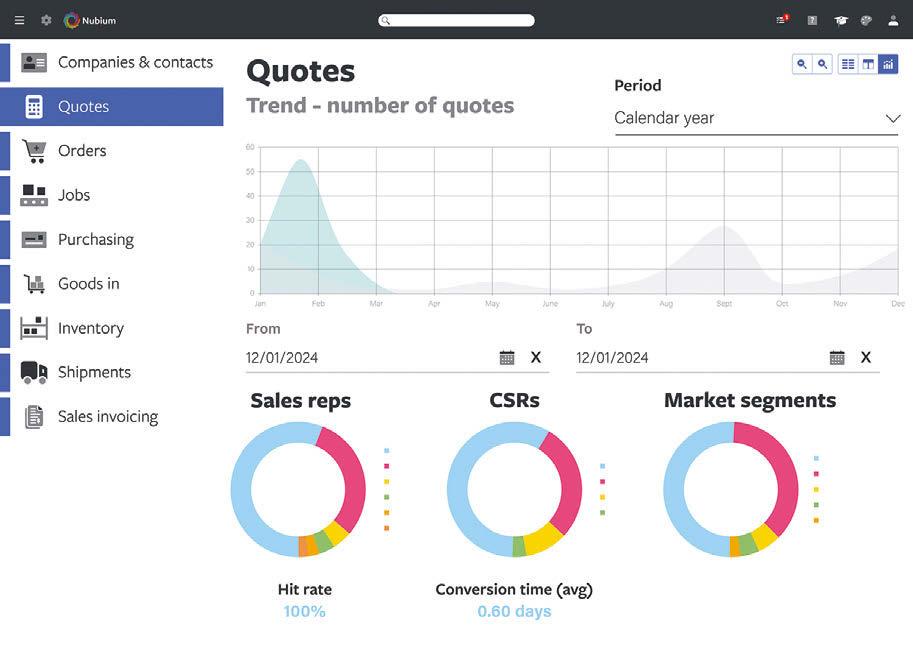Clear the From date field
913x650 pixels.
536,357
